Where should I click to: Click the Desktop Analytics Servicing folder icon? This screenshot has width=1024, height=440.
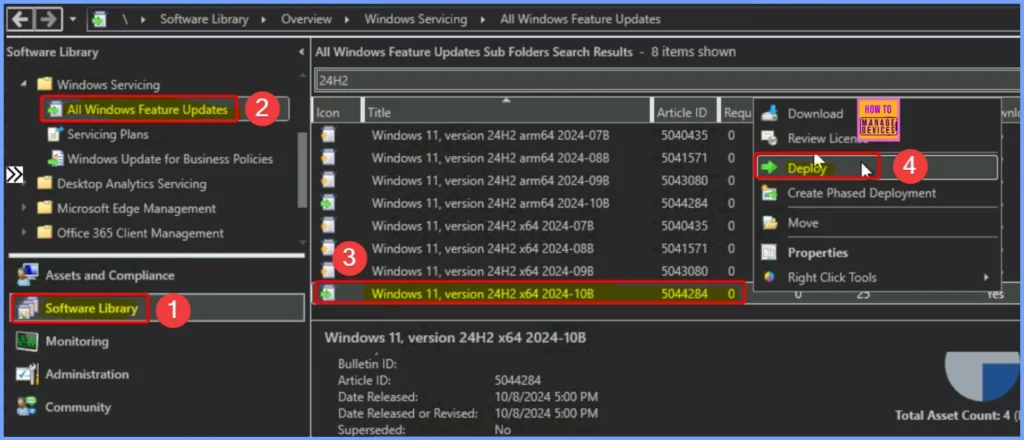click(44, 183)
